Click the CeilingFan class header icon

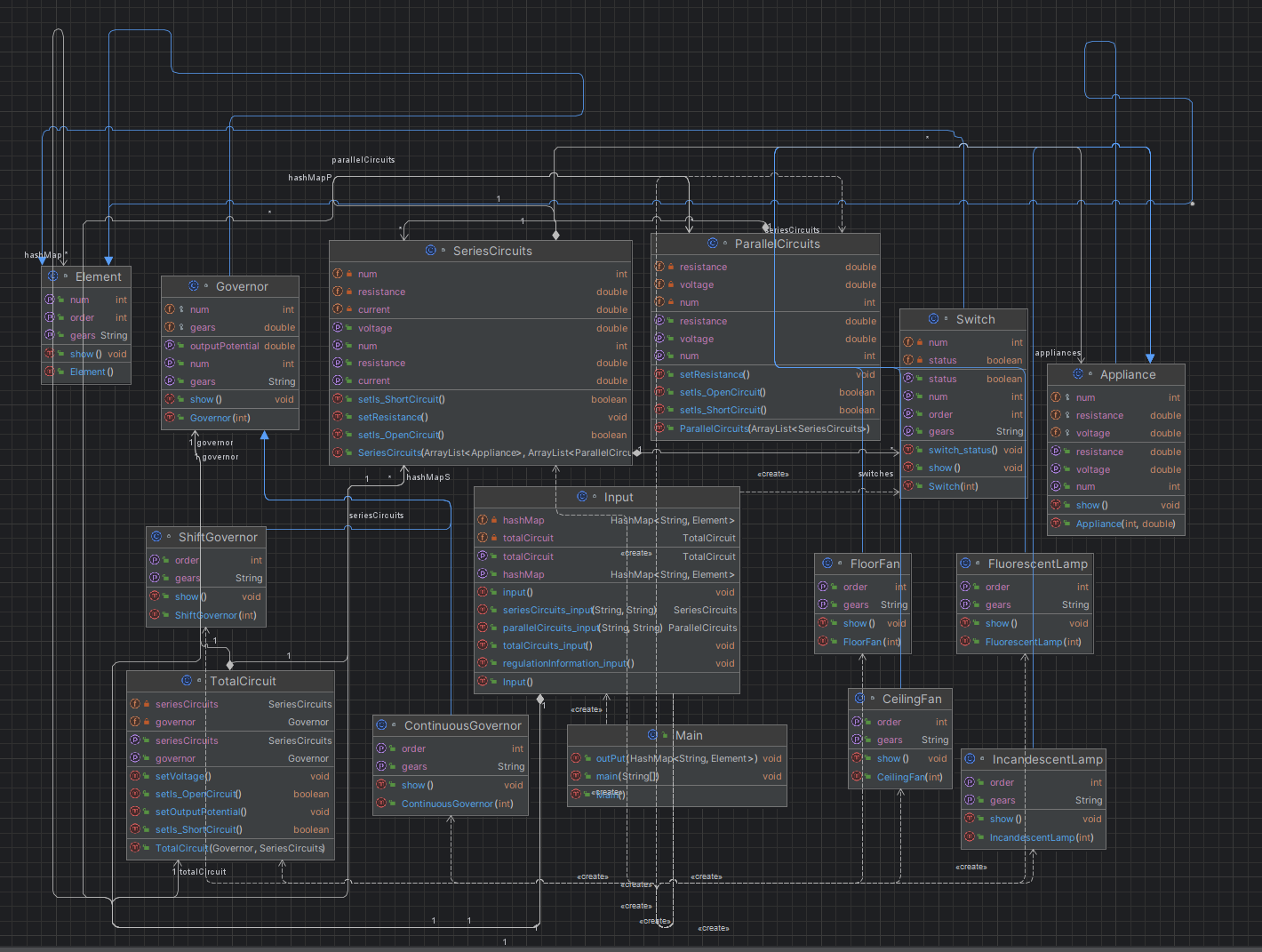(860, 699)
